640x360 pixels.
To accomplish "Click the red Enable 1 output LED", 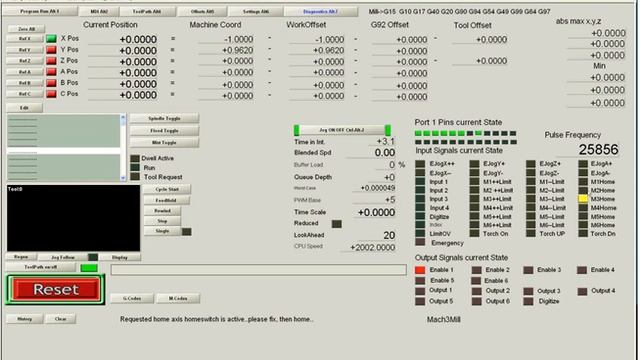I will click(420, 270).
